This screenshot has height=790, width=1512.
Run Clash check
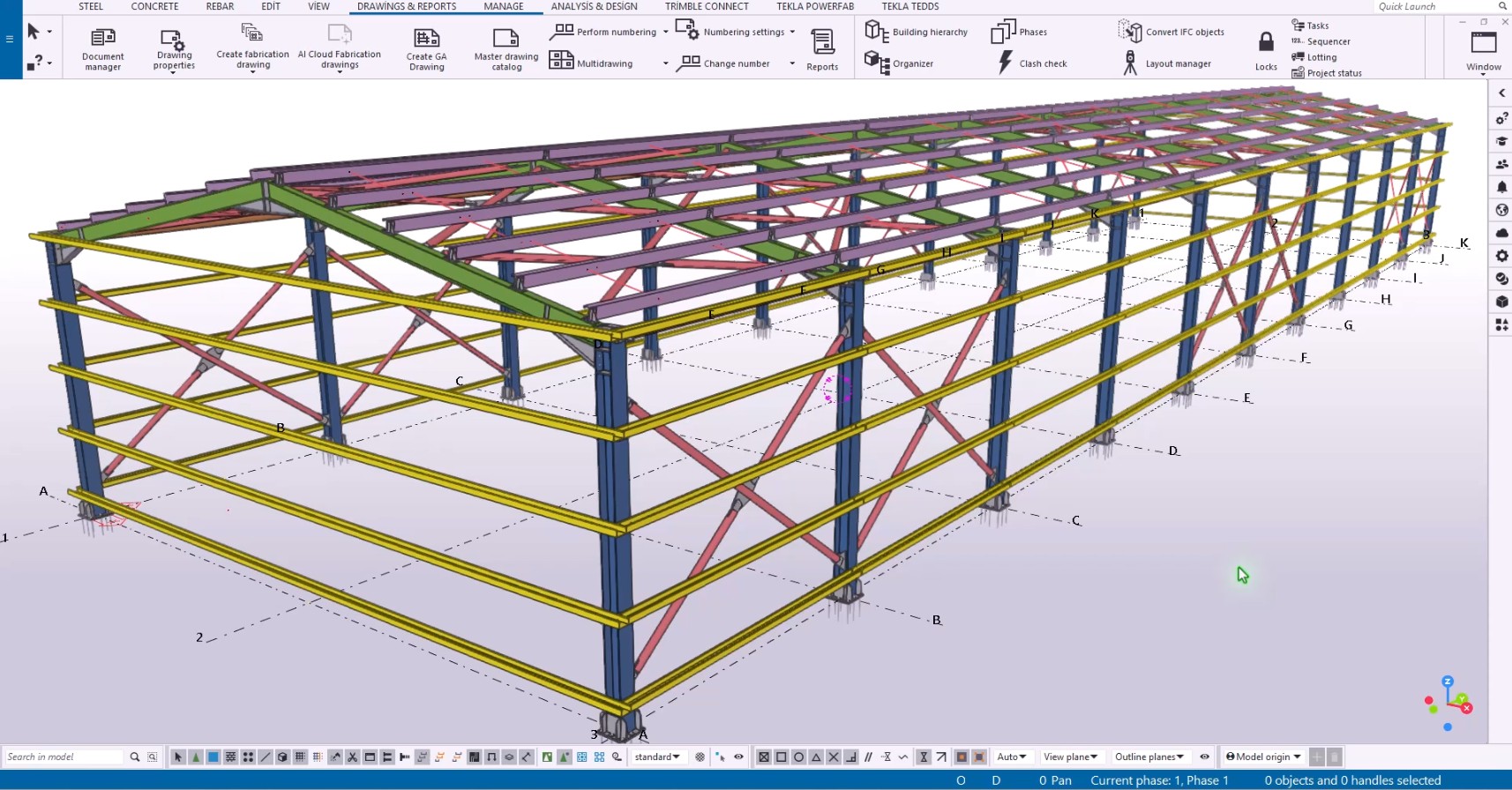[x=1032, y=63]
